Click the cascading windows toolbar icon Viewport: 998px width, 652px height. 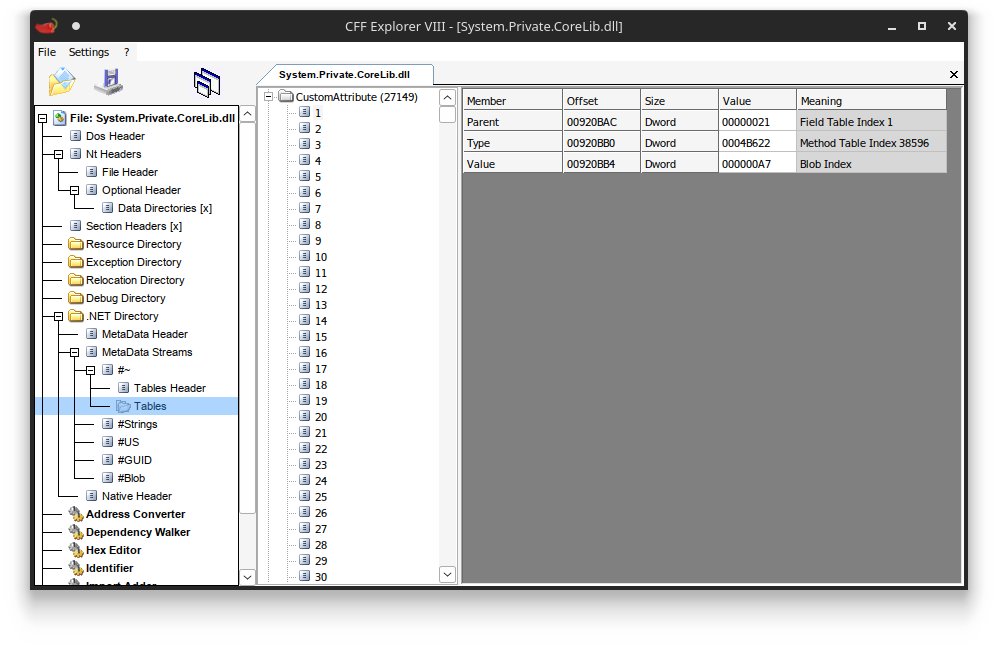pyautogui.click(x=207, y=83)
